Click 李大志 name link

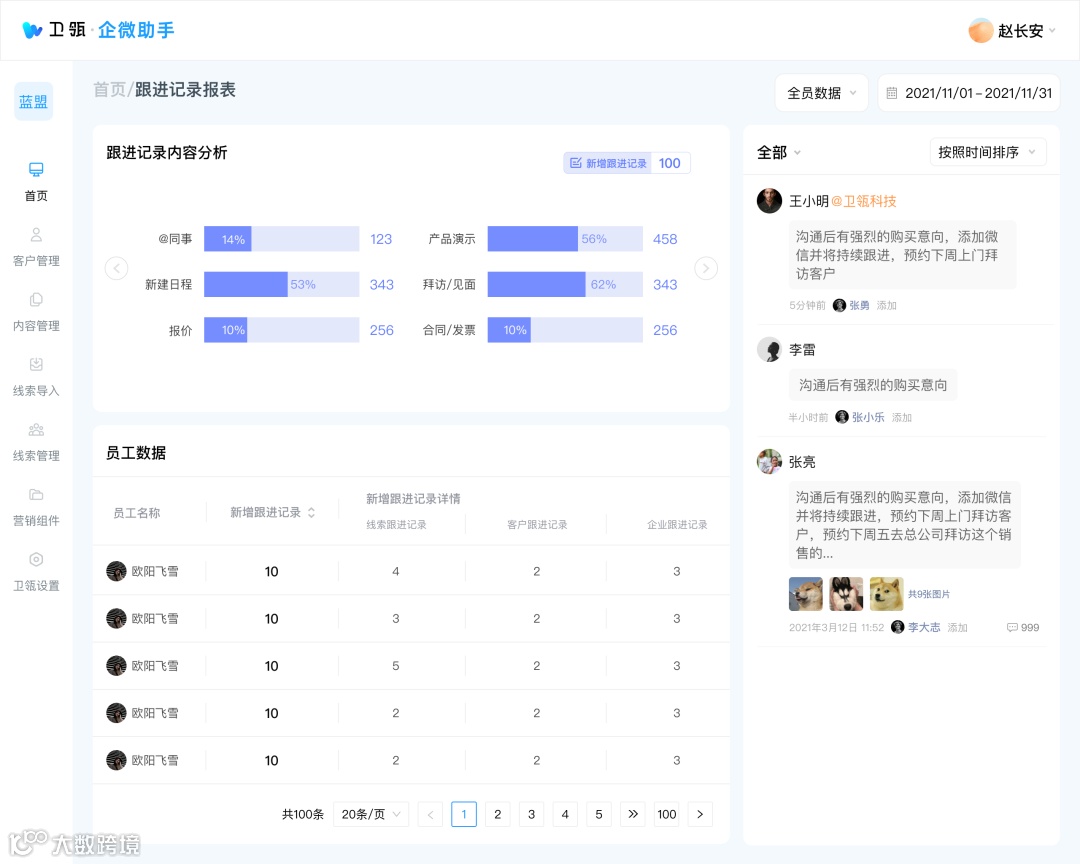coord(924,627)
